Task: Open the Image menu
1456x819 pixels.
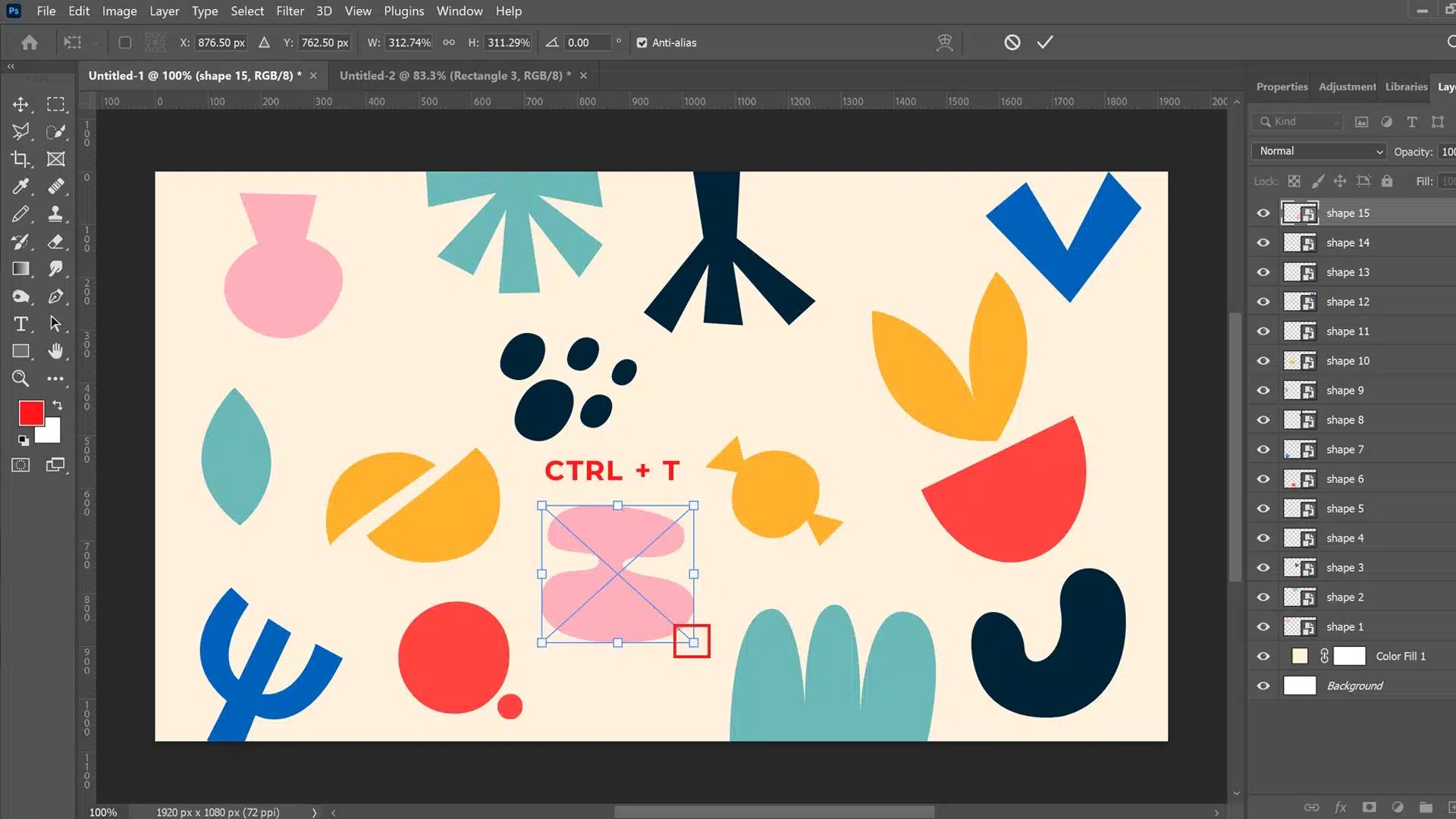Action: pos(119,11)
